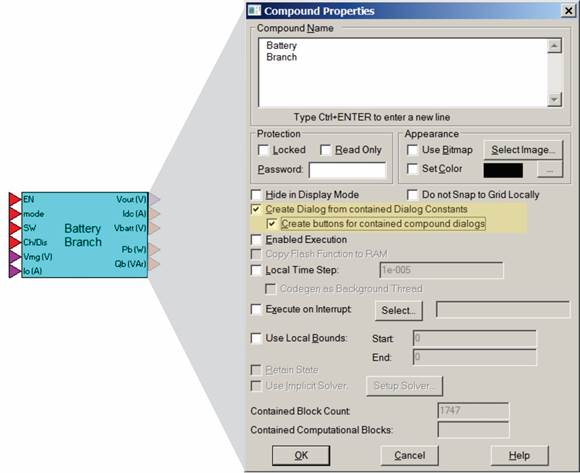Click the SW input connector triangle
This screenshot has height=473, width=580.
click(15, 228)
